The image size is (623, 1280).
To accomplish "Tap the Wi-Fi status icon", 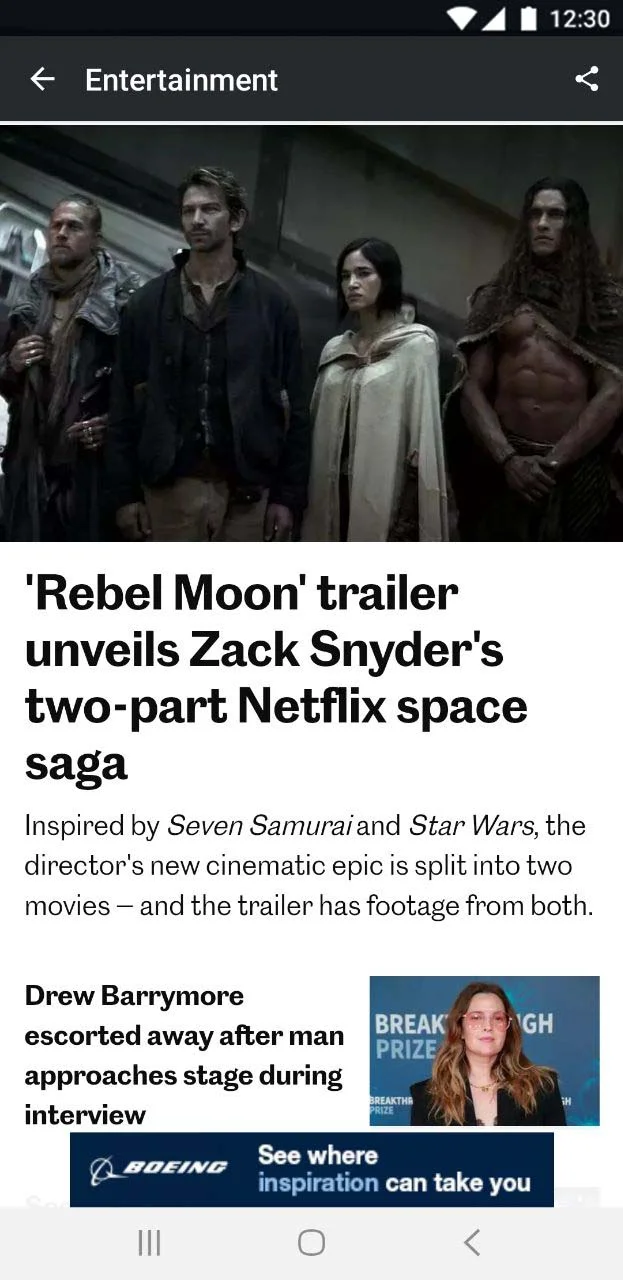I will [x=461, y=18].
